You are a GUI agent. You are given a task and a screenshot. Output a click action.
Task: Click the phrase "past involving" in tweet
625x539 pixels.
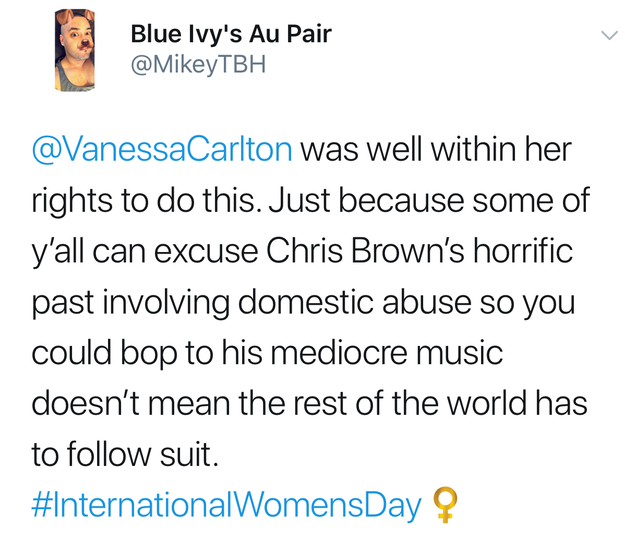pyautogui.click(x=131, y=303)
